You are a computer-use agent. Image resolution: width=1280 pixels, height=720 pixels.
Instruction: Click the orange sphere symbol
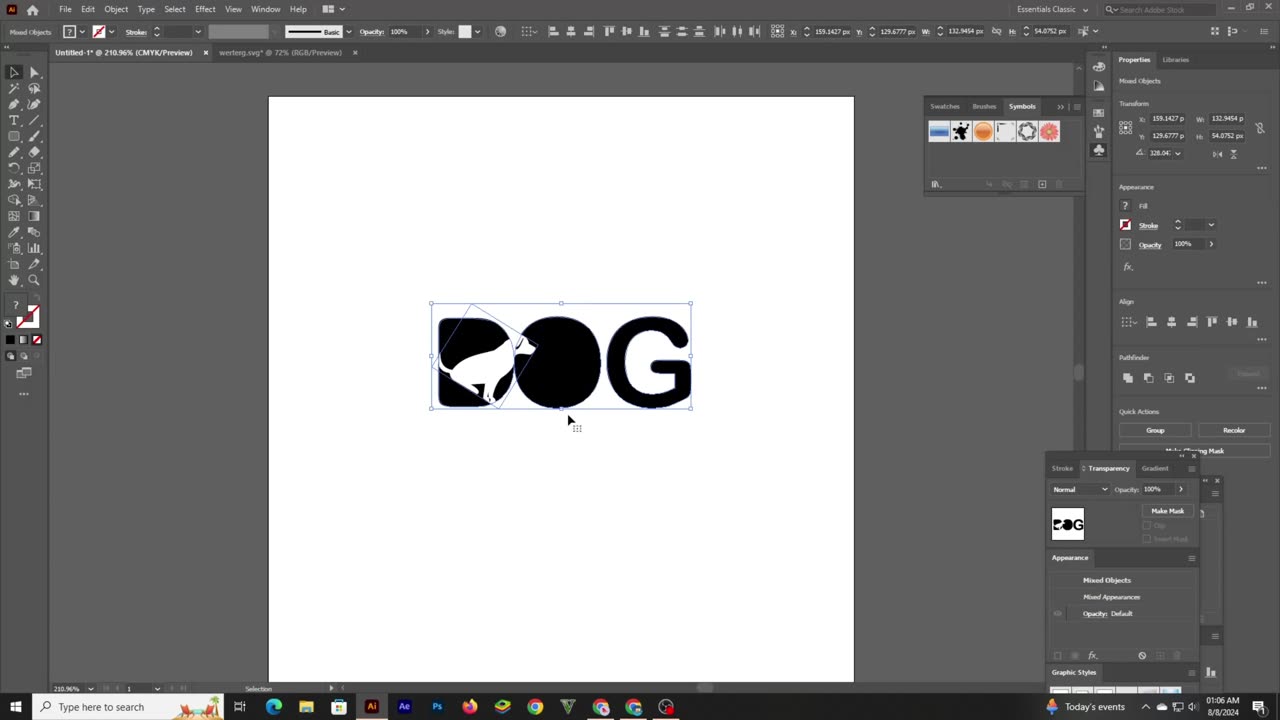tap(983, 132)
